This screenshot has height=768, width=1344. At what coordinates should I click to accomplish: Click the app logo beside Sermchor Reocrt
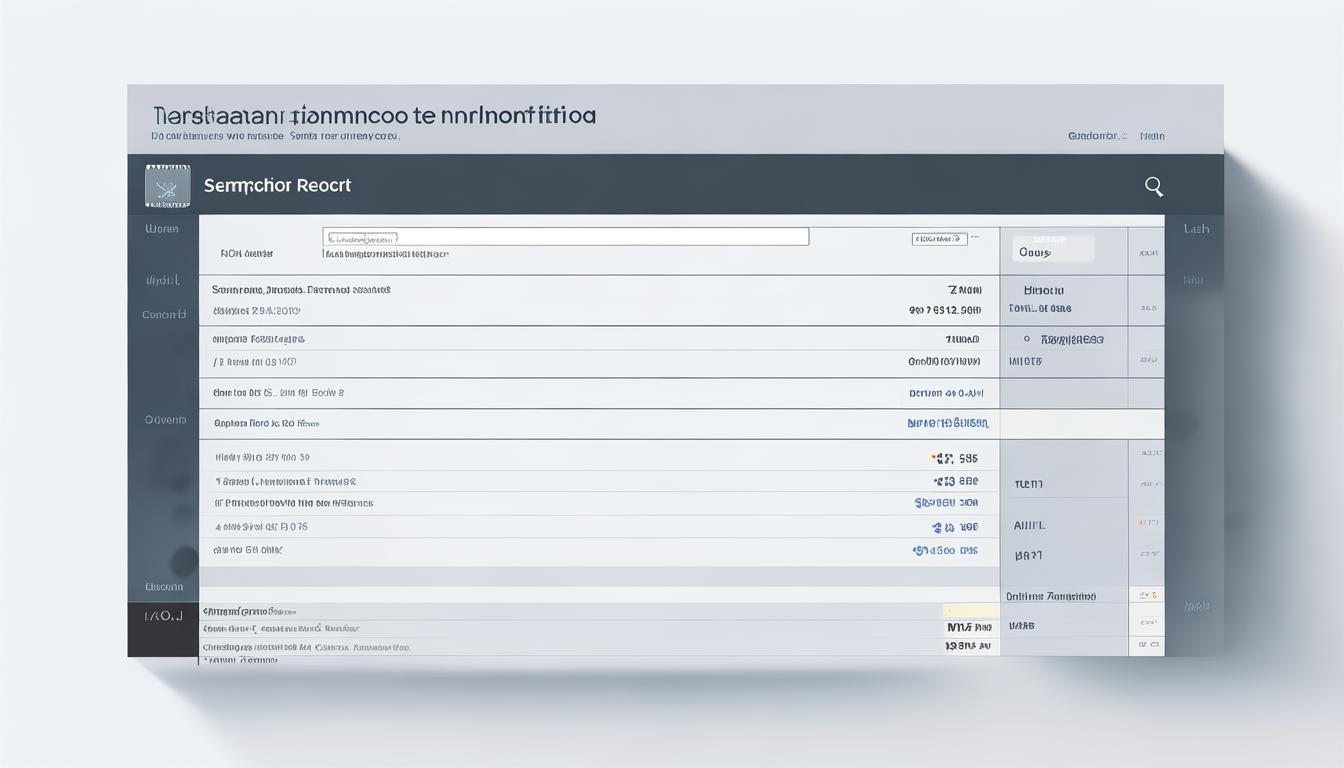(167, 186)
